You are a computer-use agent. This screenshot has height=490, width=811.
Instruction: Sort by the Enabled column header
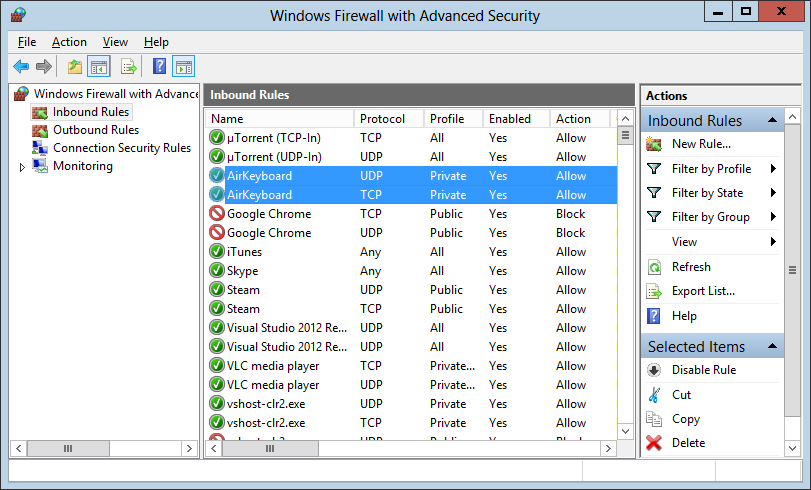pyautogui.click(x=516, y=119)
